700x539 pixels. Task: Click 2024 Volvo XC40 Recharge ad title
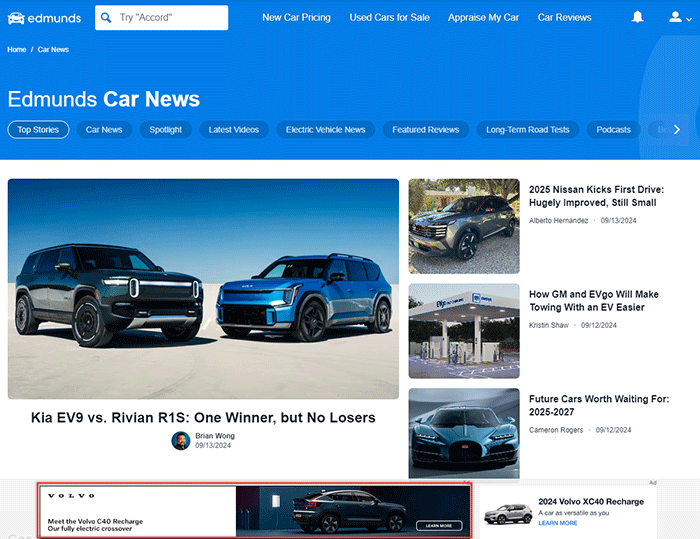click(x=591, y=501)
